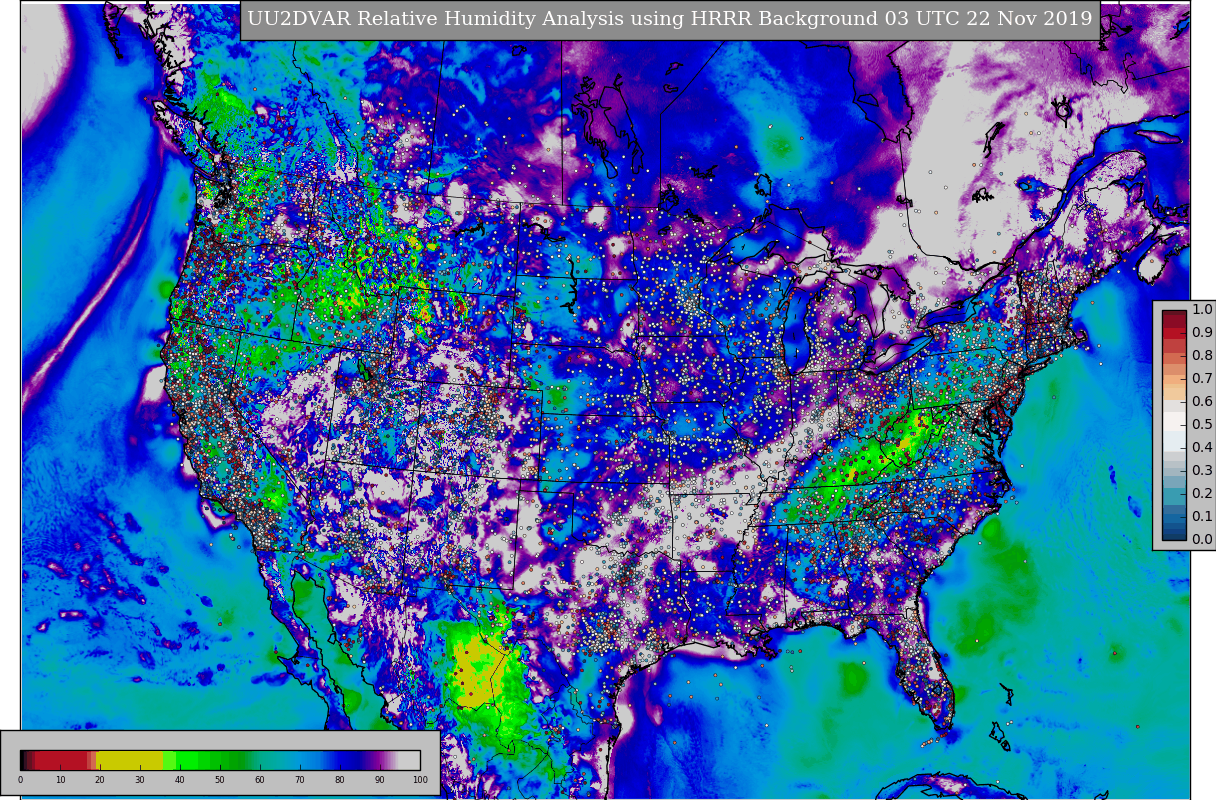Viewport: 1216px width, 800px height.
Task: Click the 0.9 label on the right colorbar
Action: 1202,333
